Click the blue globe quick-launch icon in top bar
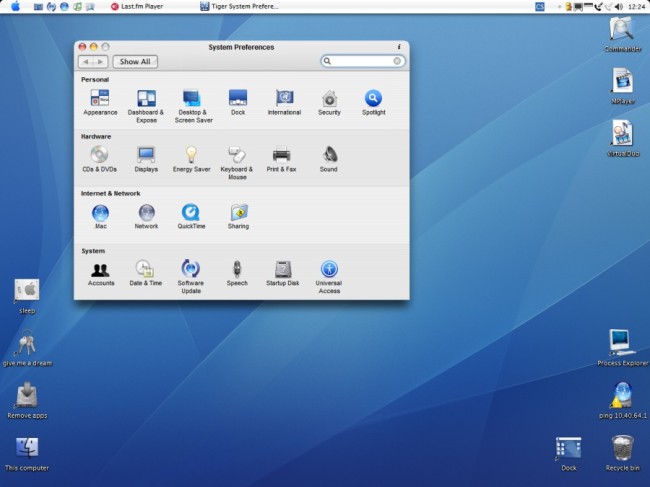 [64, 7]
